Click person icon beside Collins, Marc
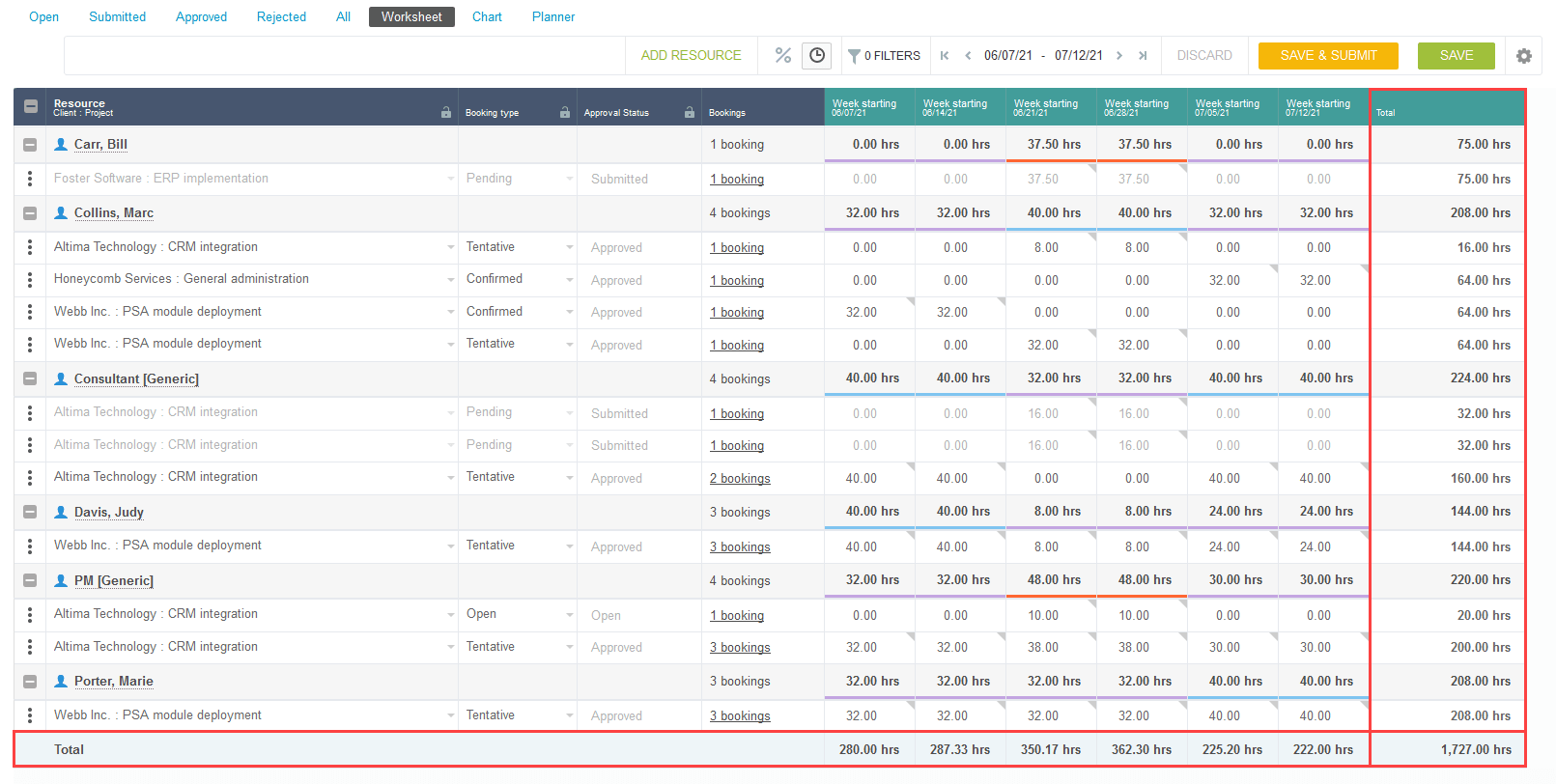 [61, 212]
